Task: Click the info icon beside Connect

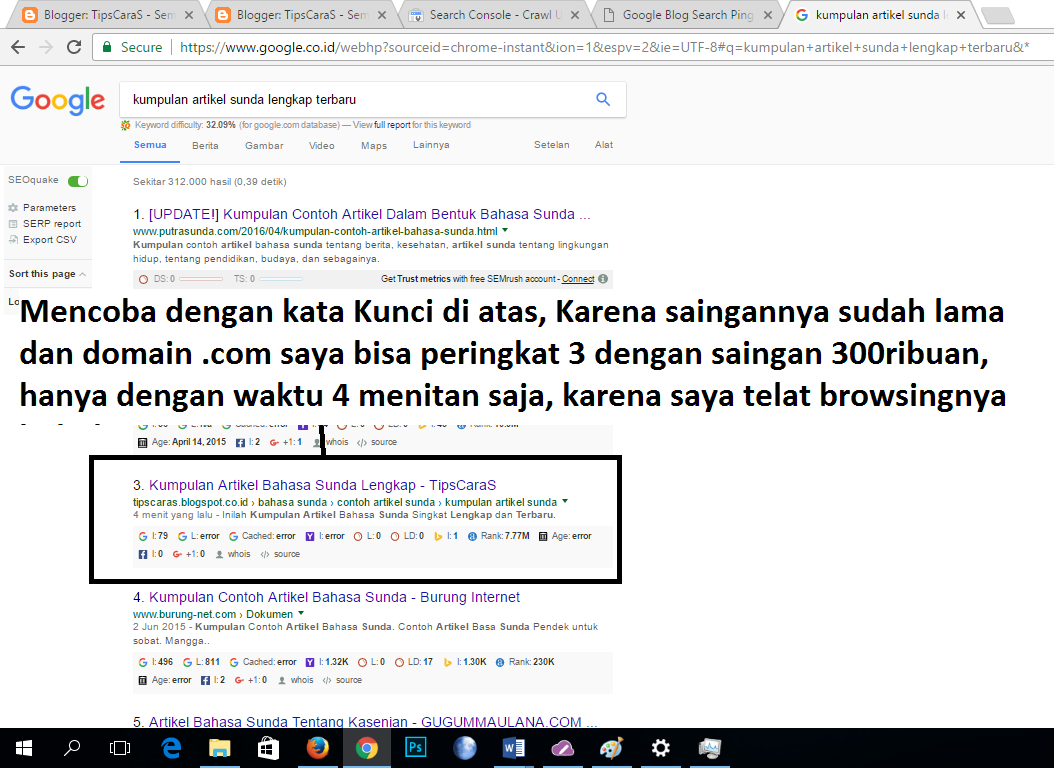Action: (603, 279)
